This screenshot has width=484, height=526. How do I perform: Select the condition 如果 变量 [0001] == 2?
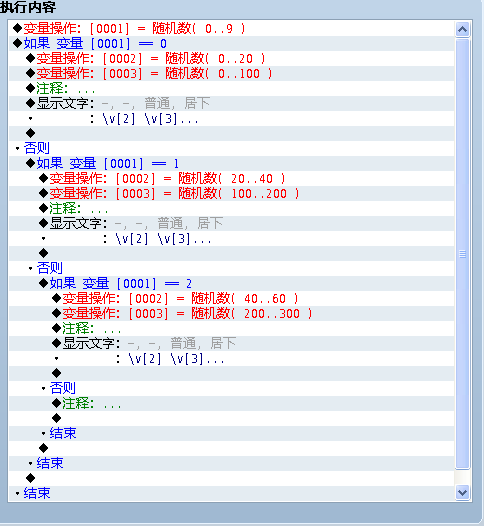click(231, 284)
